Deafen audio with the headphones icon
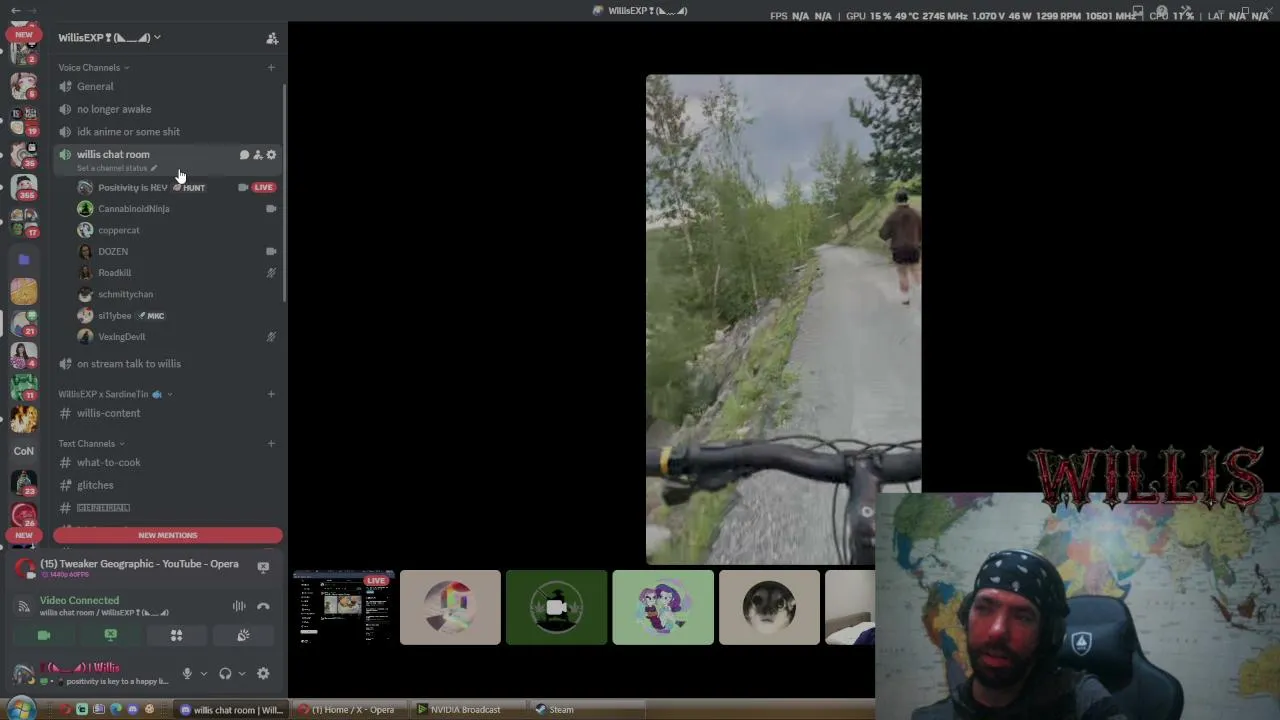Screen dimensions: 1280x720 225,674
